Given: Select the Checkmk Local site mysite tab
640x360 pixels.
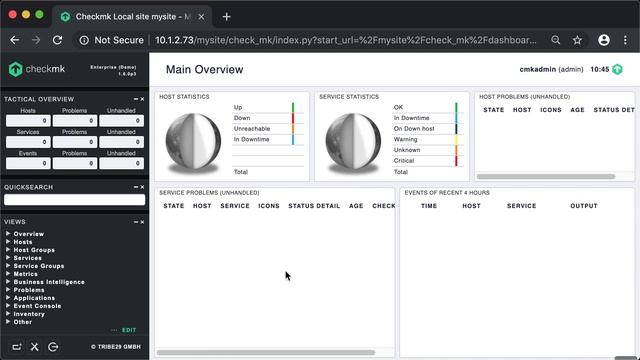Looking at the screenshot, I should (132, 17).
